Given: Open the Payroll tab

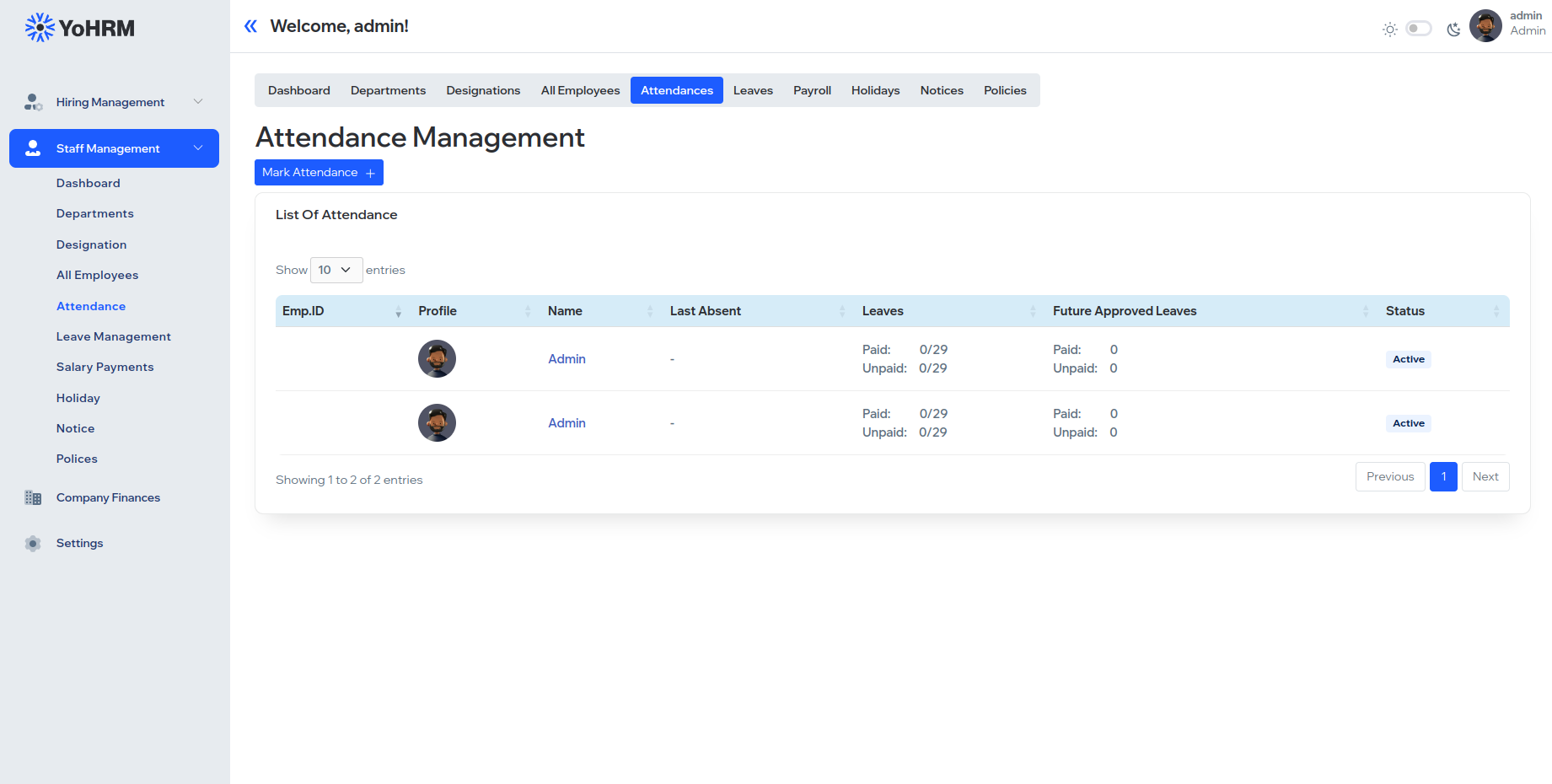Looking at the screenshot, I should click(x=812, y=90).
